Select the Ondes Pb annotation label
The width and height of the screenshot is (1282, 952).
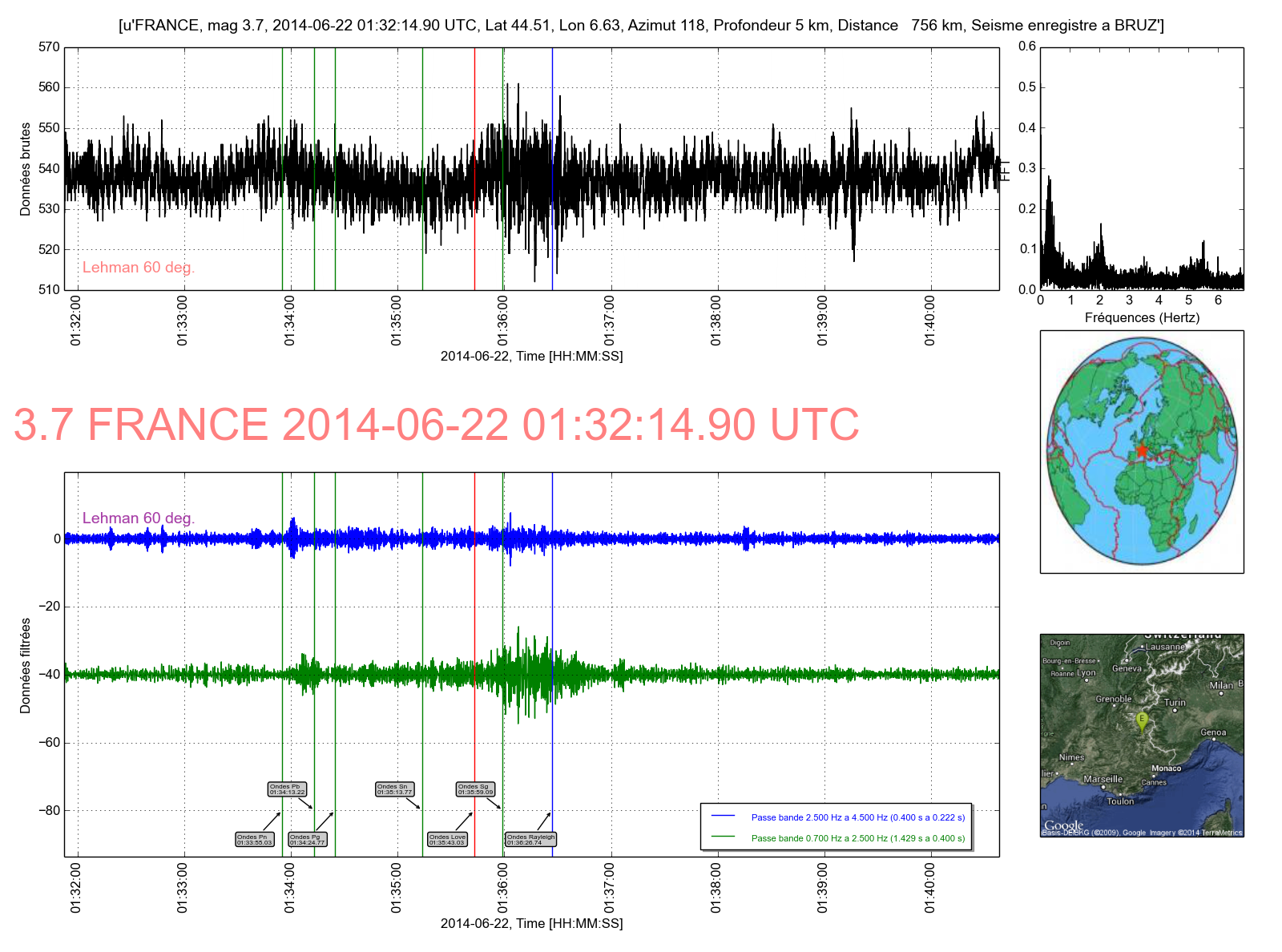[x=287, y=789]
